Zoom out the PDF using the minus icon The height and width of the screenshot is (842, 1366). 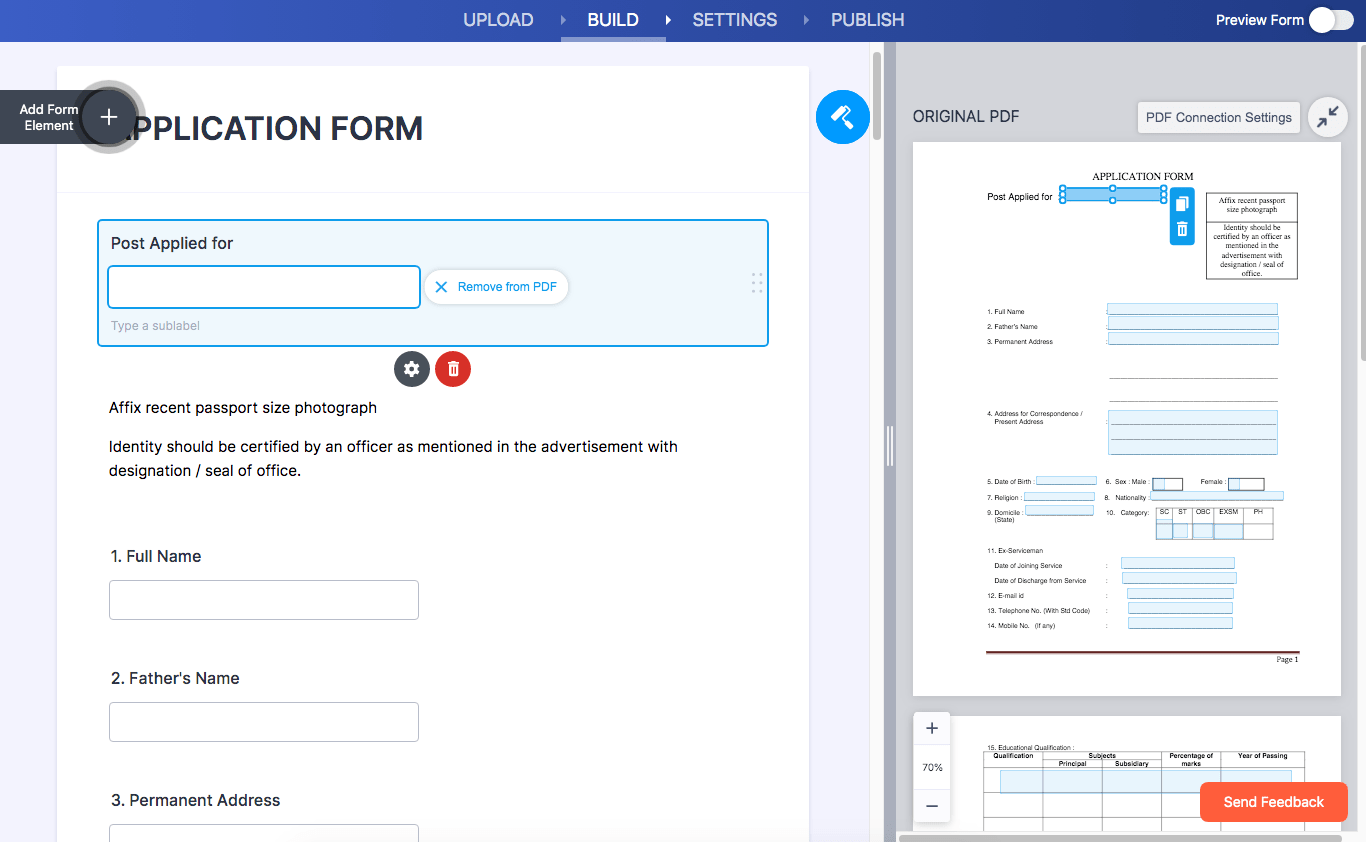coord(931,806)
